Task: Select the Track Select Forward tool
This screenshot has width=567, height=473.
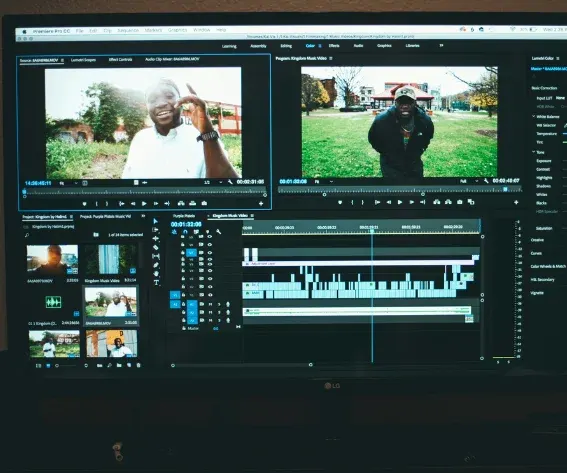Action: coord(156,230)
